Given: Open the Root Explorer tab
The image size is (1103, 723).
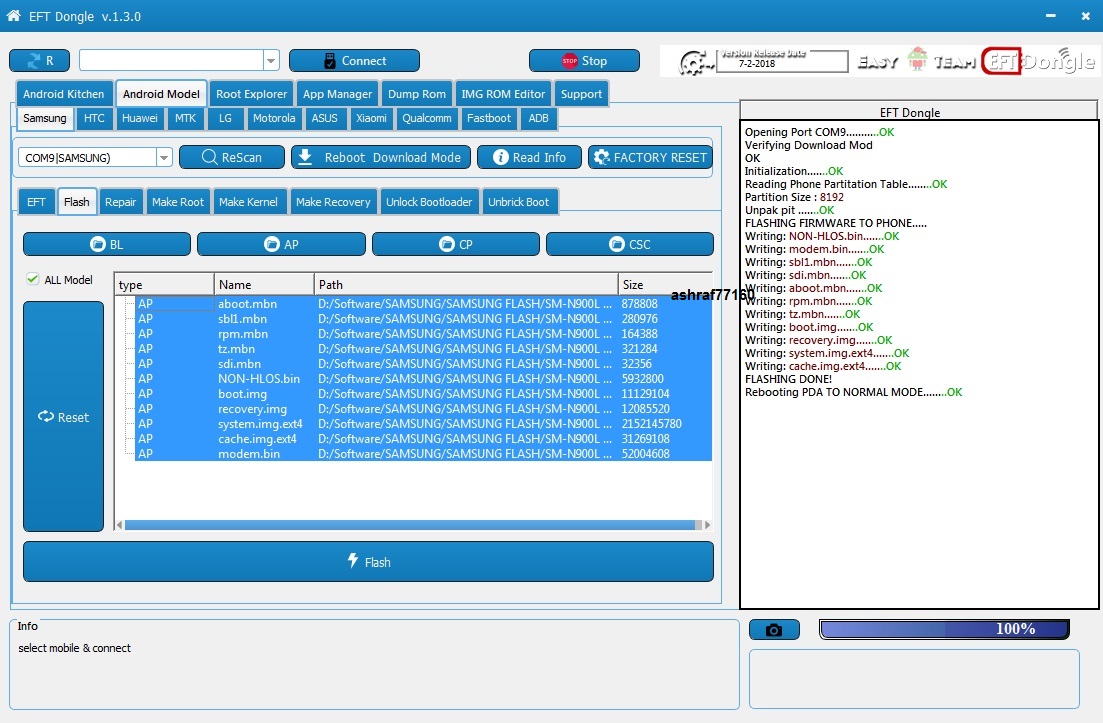Looking at the screenshot, I should 251,94.
